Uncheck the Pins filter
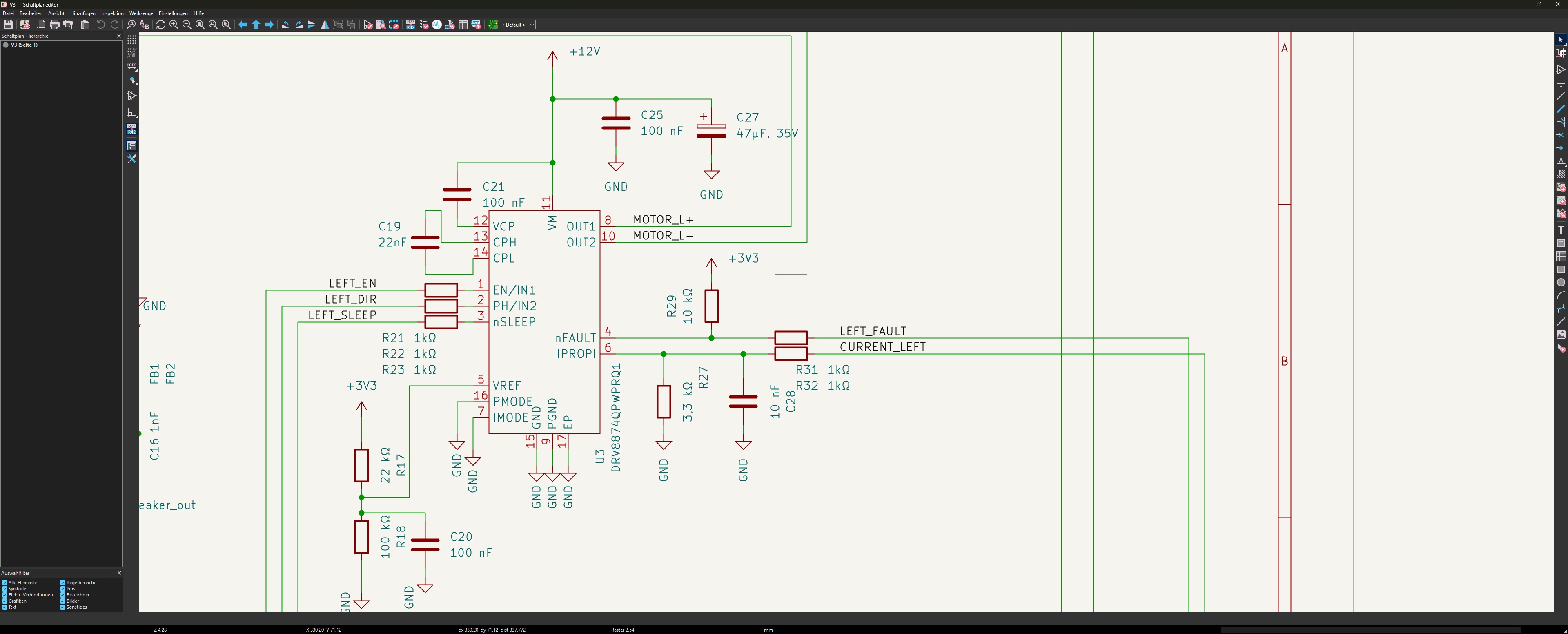 point(63,589)
